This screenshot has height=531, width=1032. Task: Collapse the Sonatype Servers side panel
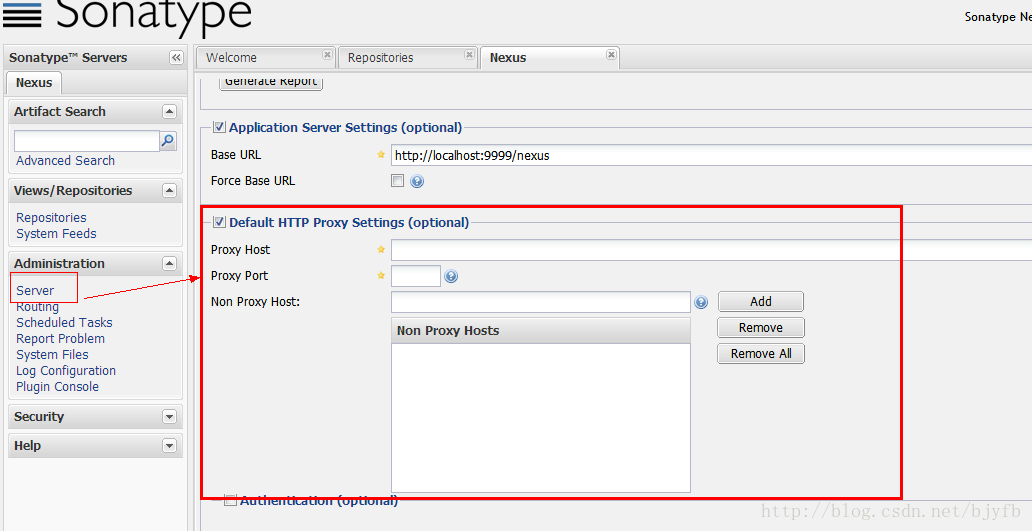[x=176, y=58]
